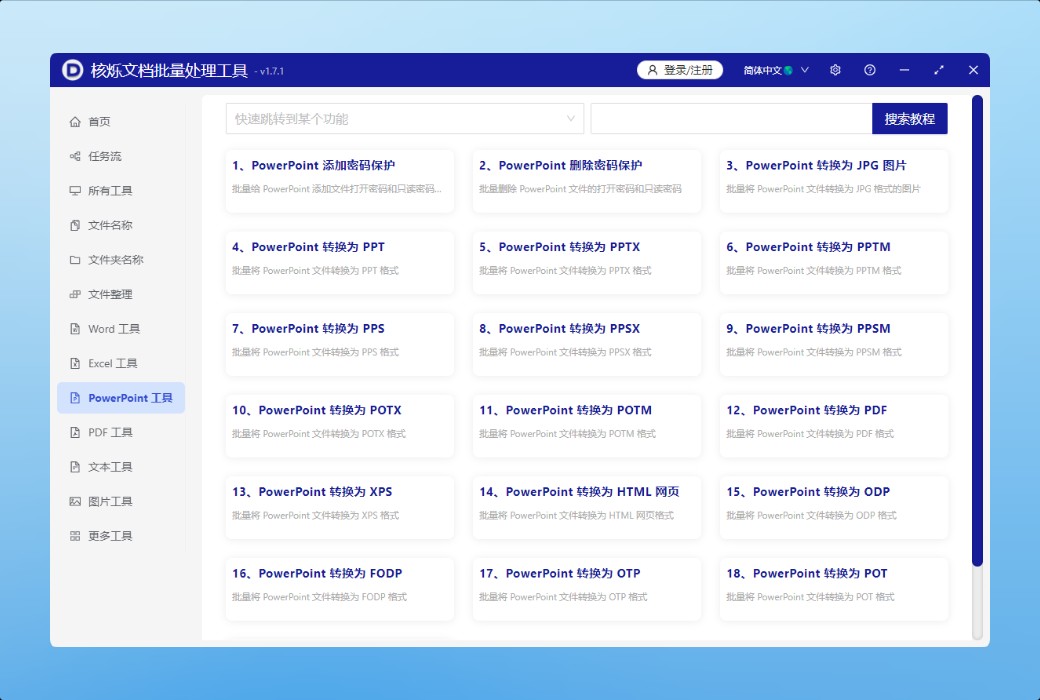Viewport: 1040px width, 700px height.
Task: Open the 简体中文 language dropdown
Action: (776, 70)
